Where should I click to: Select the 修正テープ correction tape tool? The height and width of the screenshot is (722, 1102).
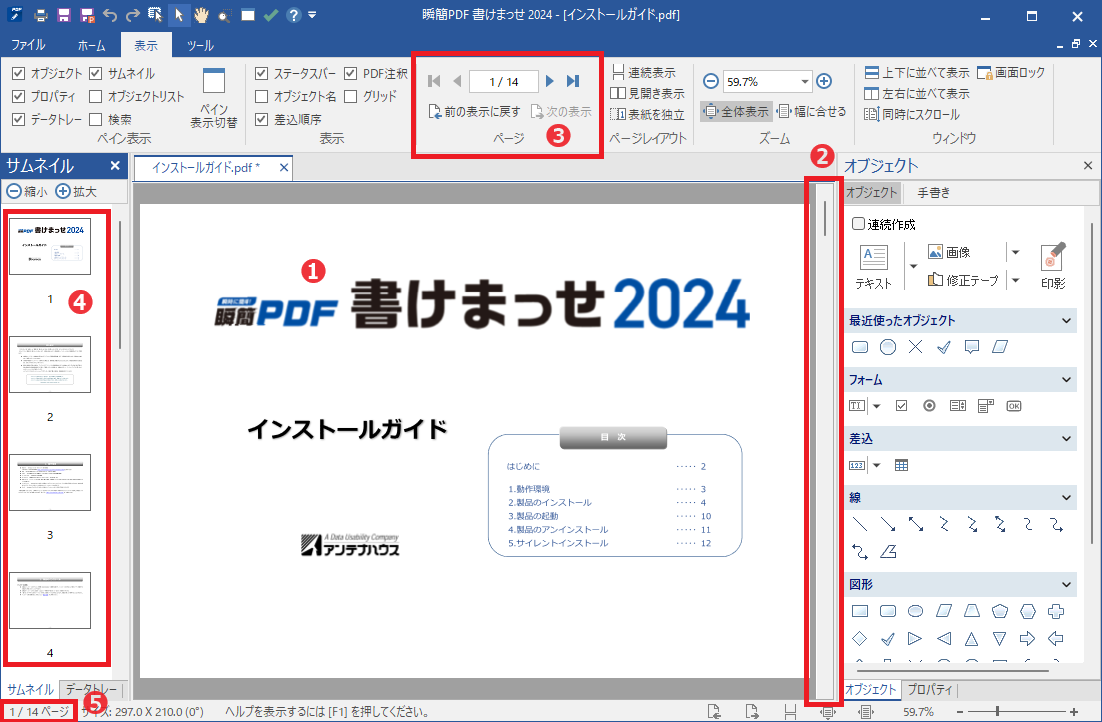click(962, 280)
